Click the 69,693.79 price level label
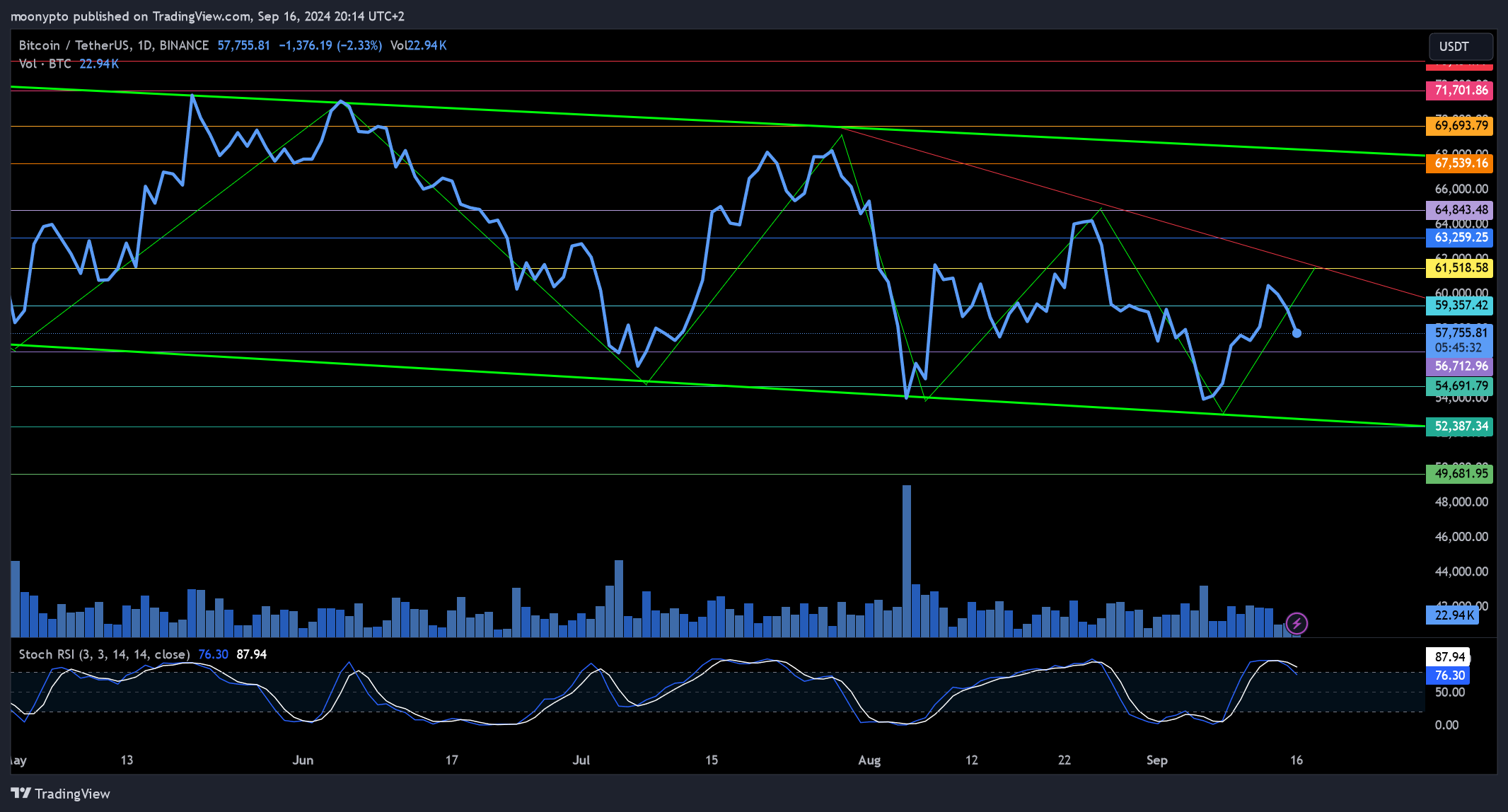 (1459, 126)
